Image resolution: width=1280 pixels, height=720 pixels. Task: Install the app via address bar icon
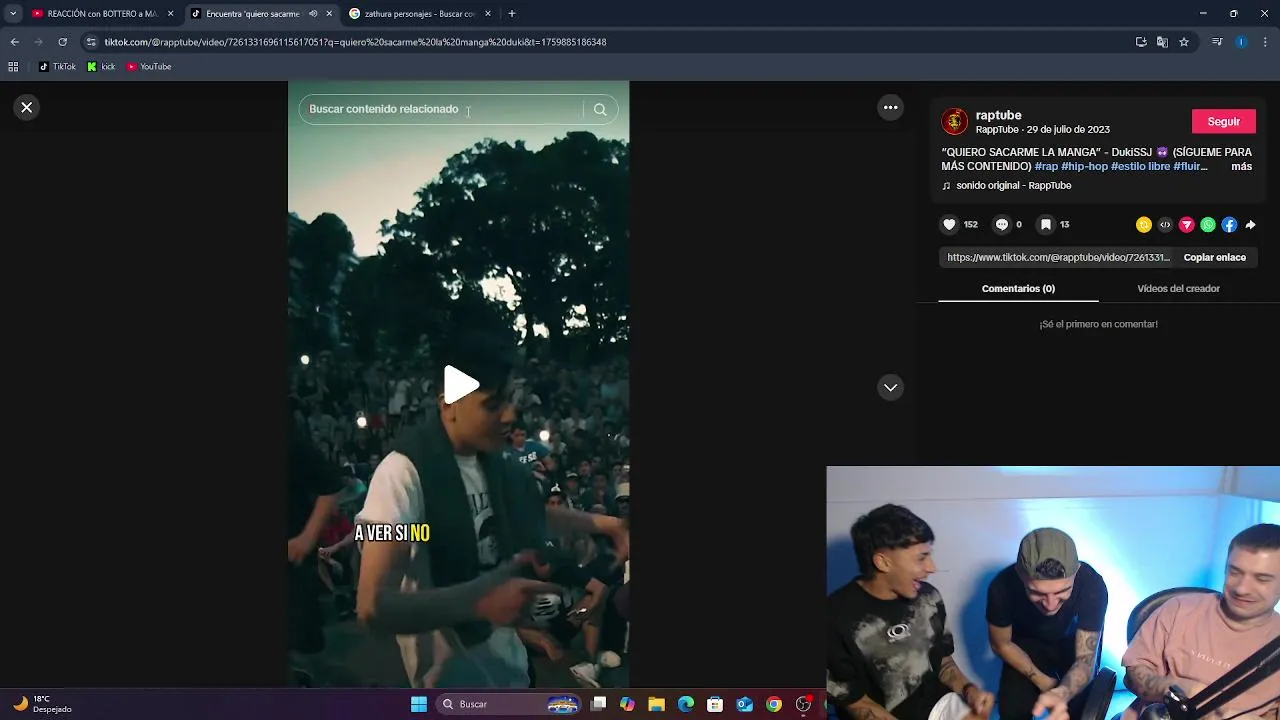click(1141, 42)
